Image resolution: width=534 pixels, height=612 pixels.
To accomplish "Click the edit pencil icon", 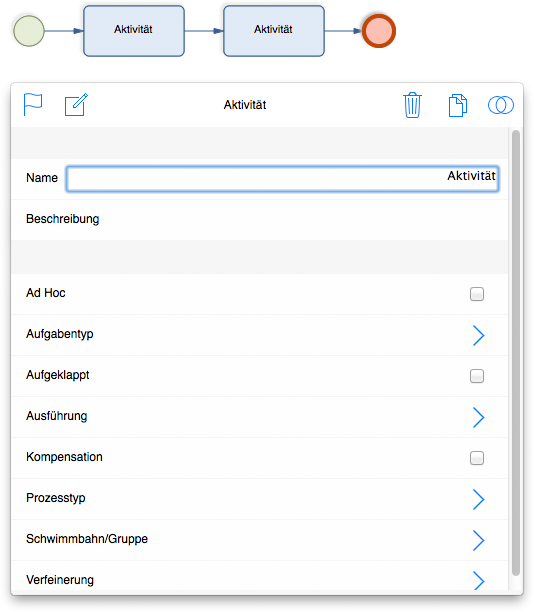I will (x=76, y=105).
